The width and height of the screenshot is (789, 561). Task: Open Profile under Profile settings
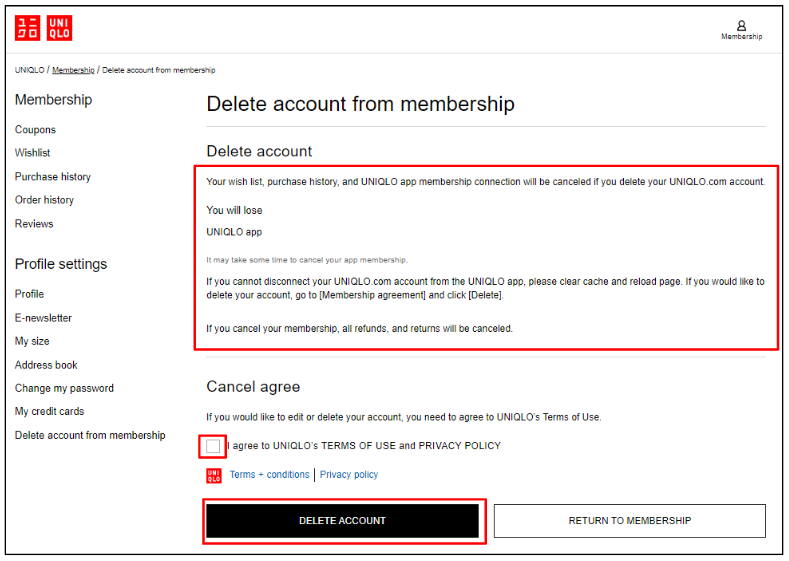29,294
